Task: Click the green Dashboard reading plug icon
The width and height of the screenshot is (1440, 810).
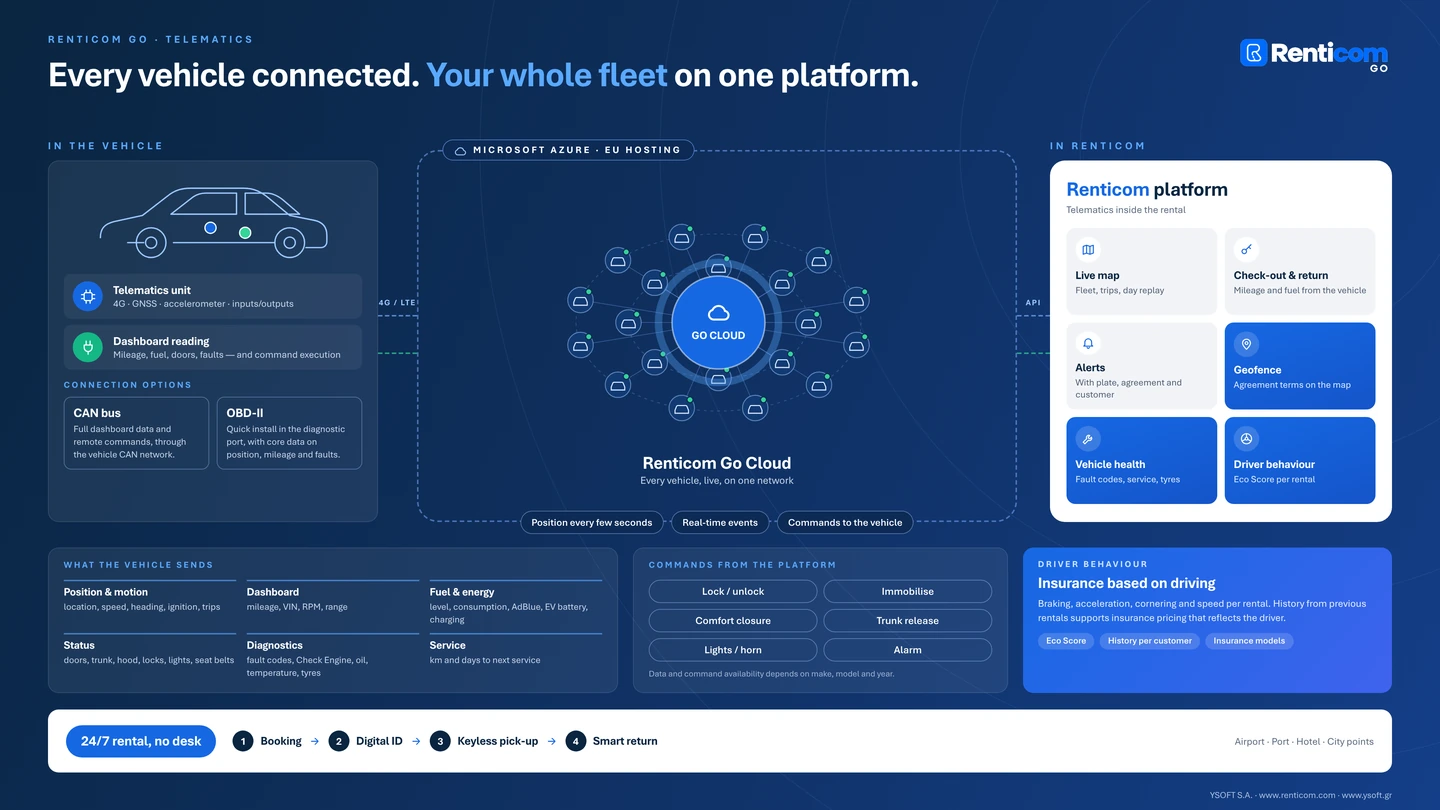Action: [88, 347]
